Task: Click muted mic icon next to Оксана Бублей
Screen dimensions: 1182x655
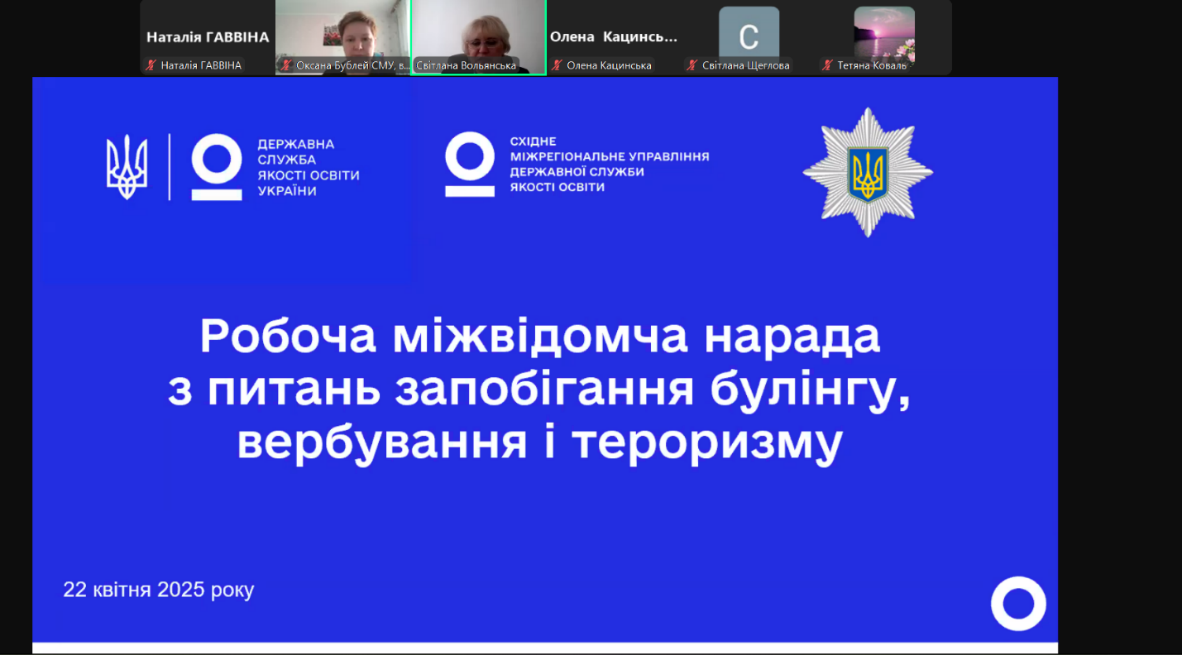Action: (286, 66)
